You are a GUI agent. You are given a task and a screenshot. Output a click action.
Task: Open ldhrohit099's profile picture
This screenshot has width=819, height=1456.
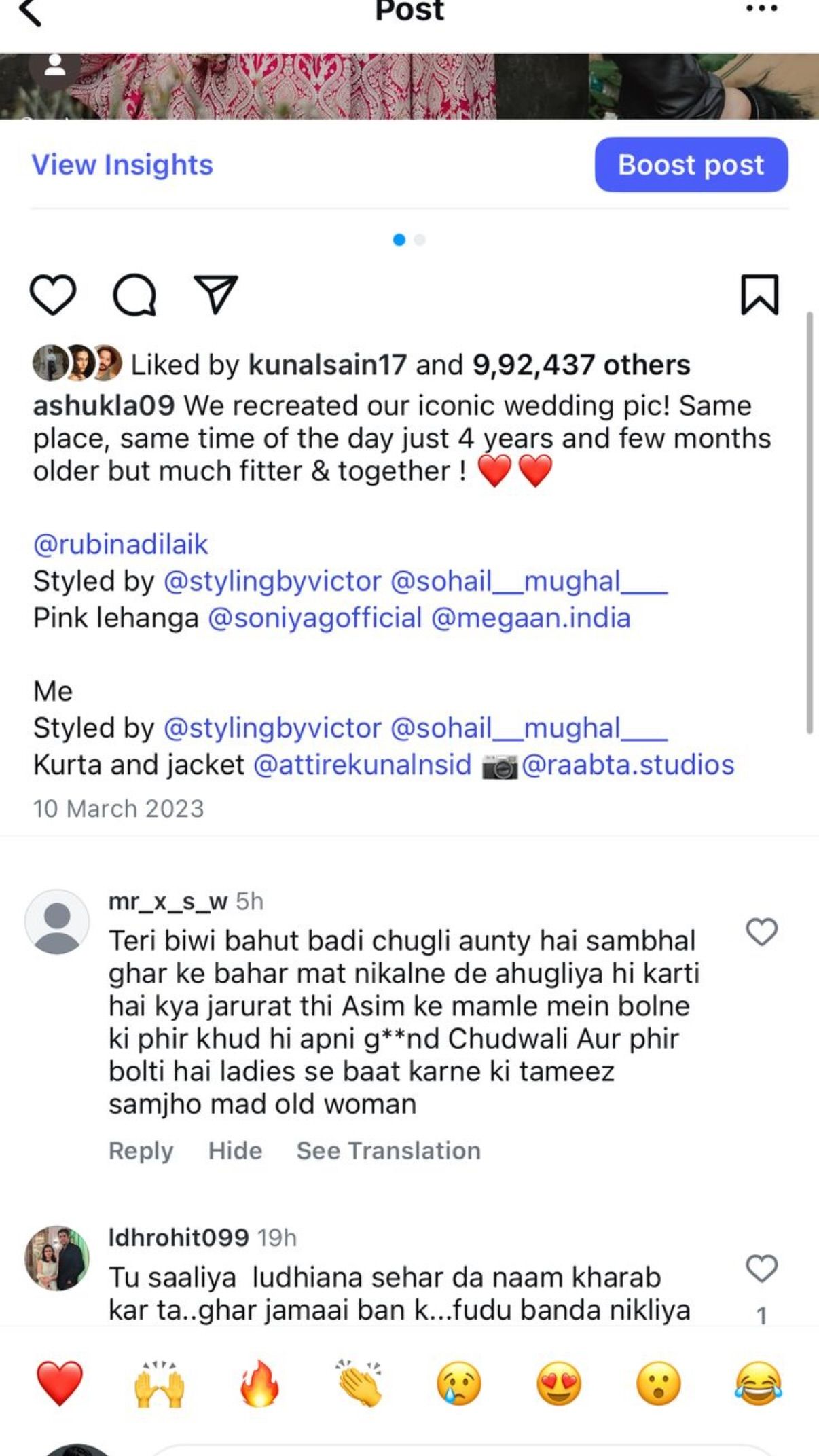[57, 1258]
